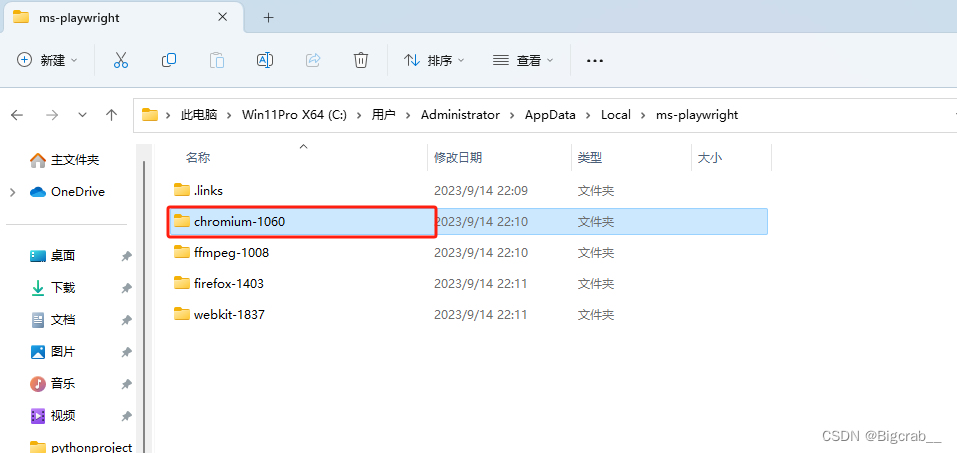
Task: Go forward with the right arrow
Action: tap(52, 115)
